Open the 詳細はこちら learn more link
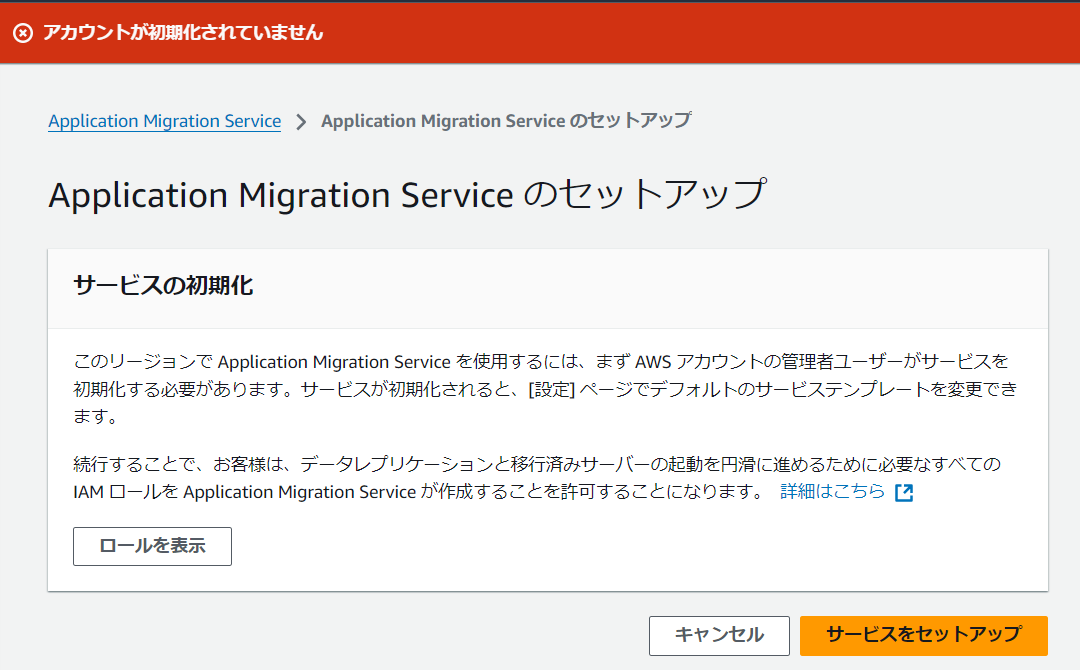This screenshot has height=670, width=1080. click(x=832, y=491)
